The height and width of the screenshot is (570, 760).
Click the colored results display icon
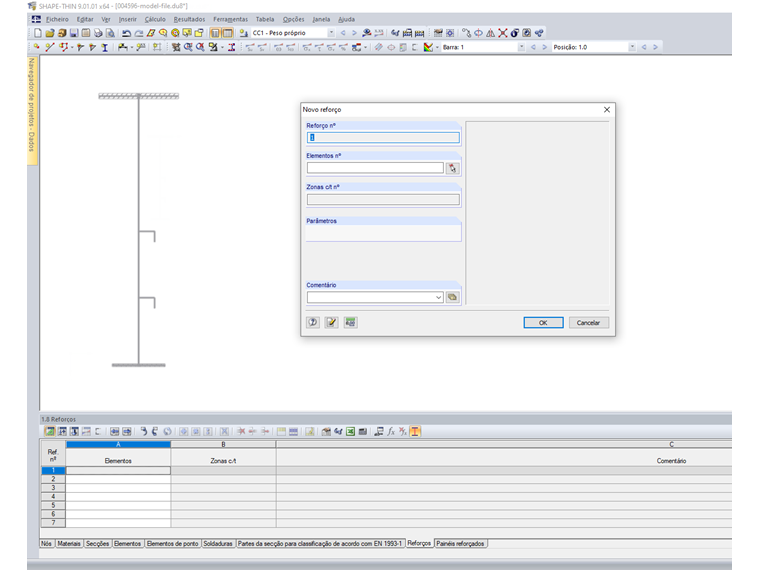coord(428,47)
